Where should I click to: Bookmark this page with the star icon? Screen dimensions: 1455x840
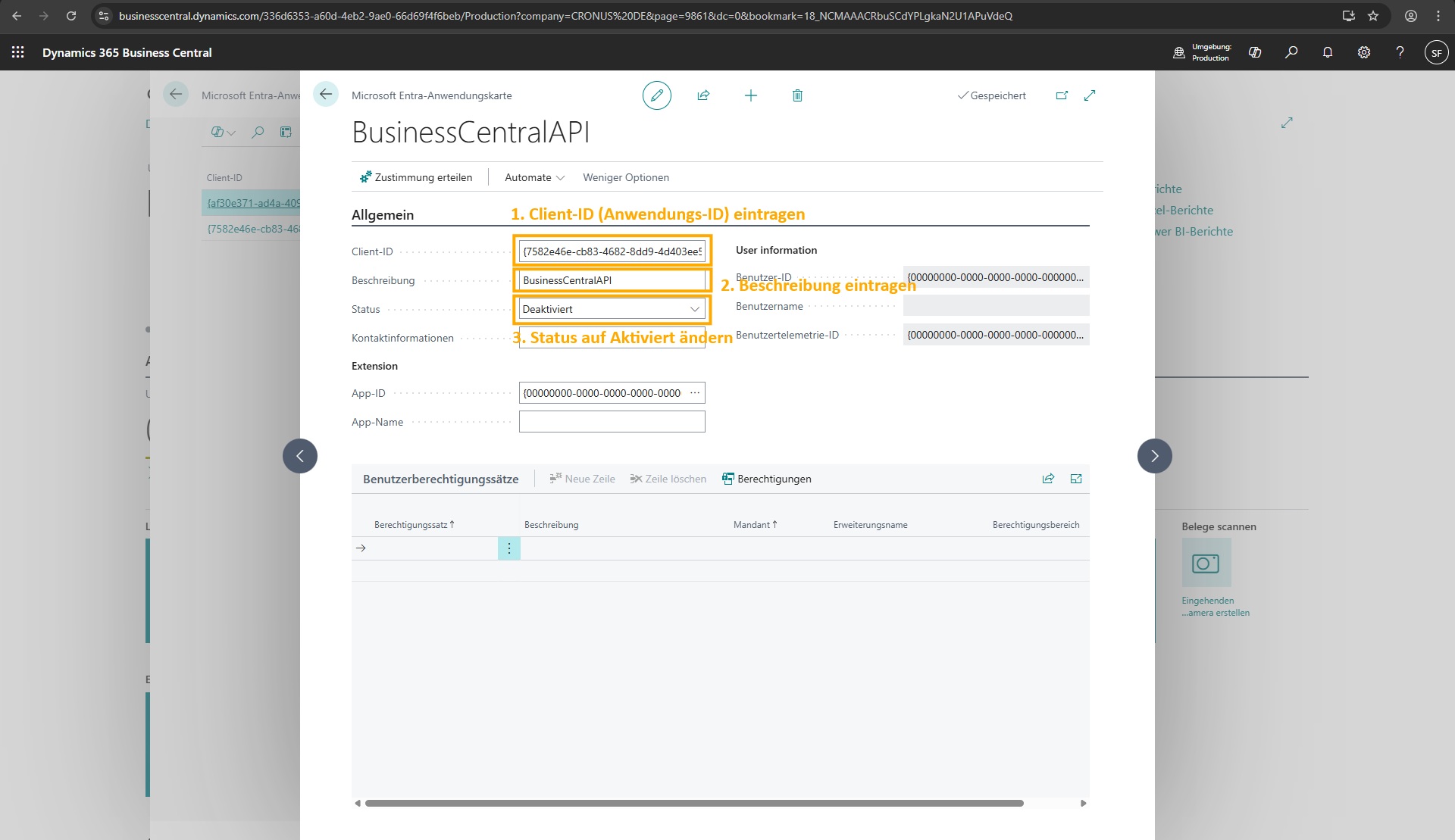point(1373,15)
